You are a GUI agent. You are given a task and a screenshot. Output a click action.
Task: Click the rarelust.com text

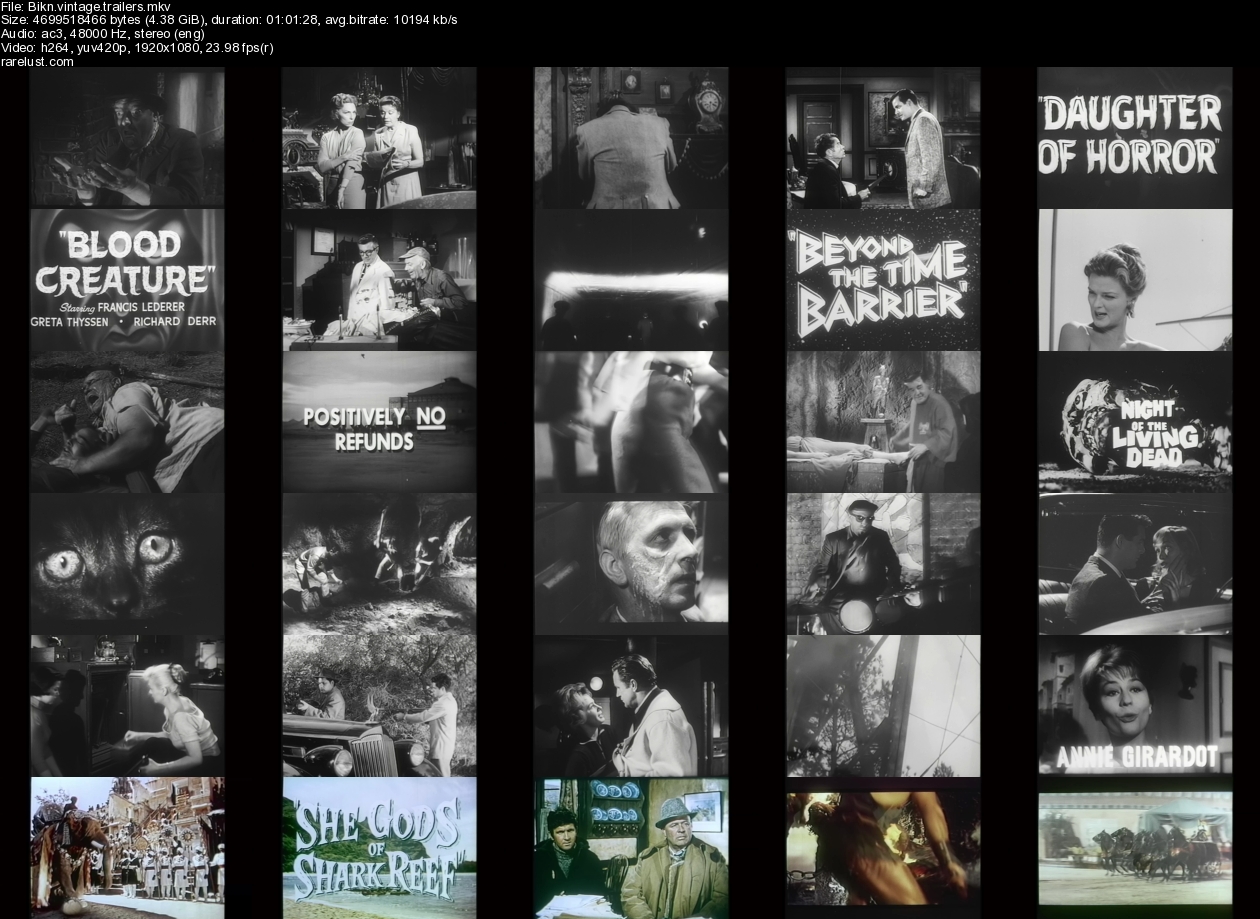pos(37,62)
